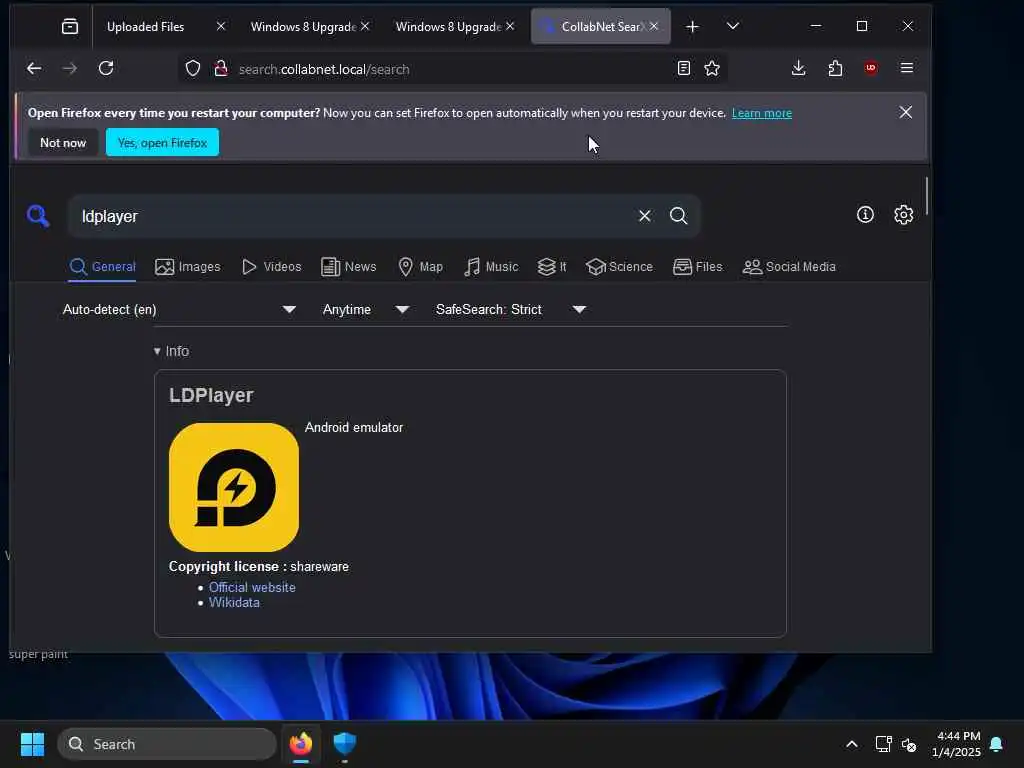The height and width of the screenshot is (768, 1024).
Task: Open a new tab with the plus button
Action: [x=692, y=27]
